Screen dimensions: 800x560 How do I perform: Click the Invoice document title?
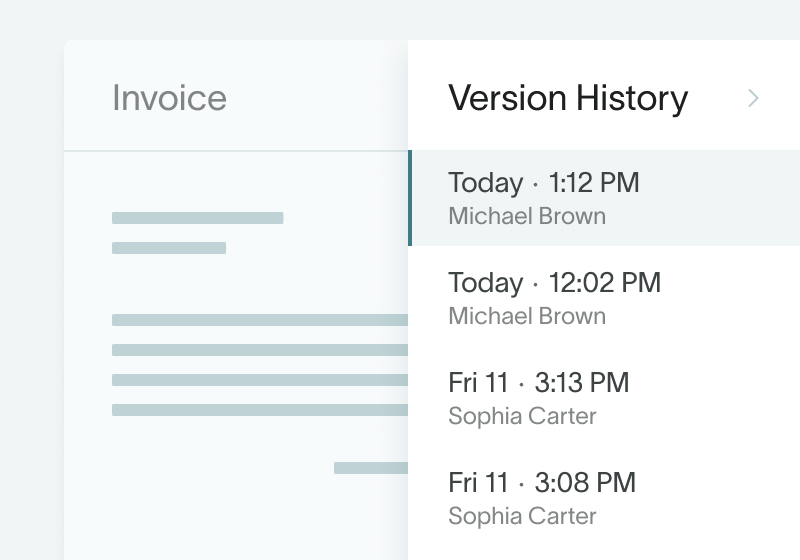click(x=169, y=98)
